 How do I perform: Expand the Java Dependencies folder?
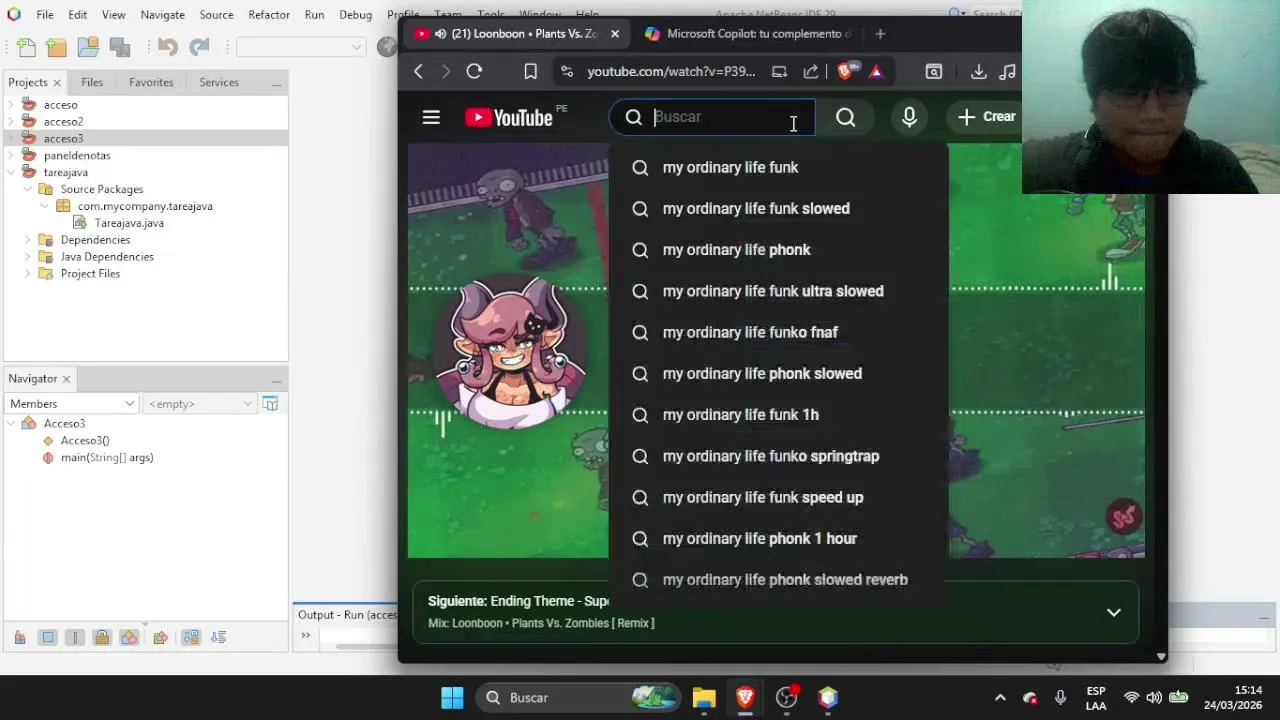pyautogui.click(x=28, y=257)
